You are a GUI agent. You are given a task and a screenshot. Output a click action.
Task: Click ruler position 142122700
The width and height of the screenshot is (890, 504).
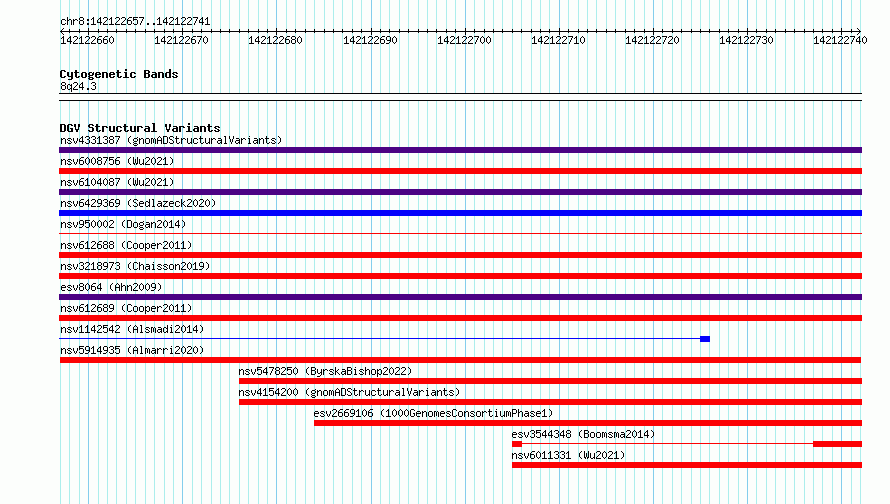coord(464,40)
